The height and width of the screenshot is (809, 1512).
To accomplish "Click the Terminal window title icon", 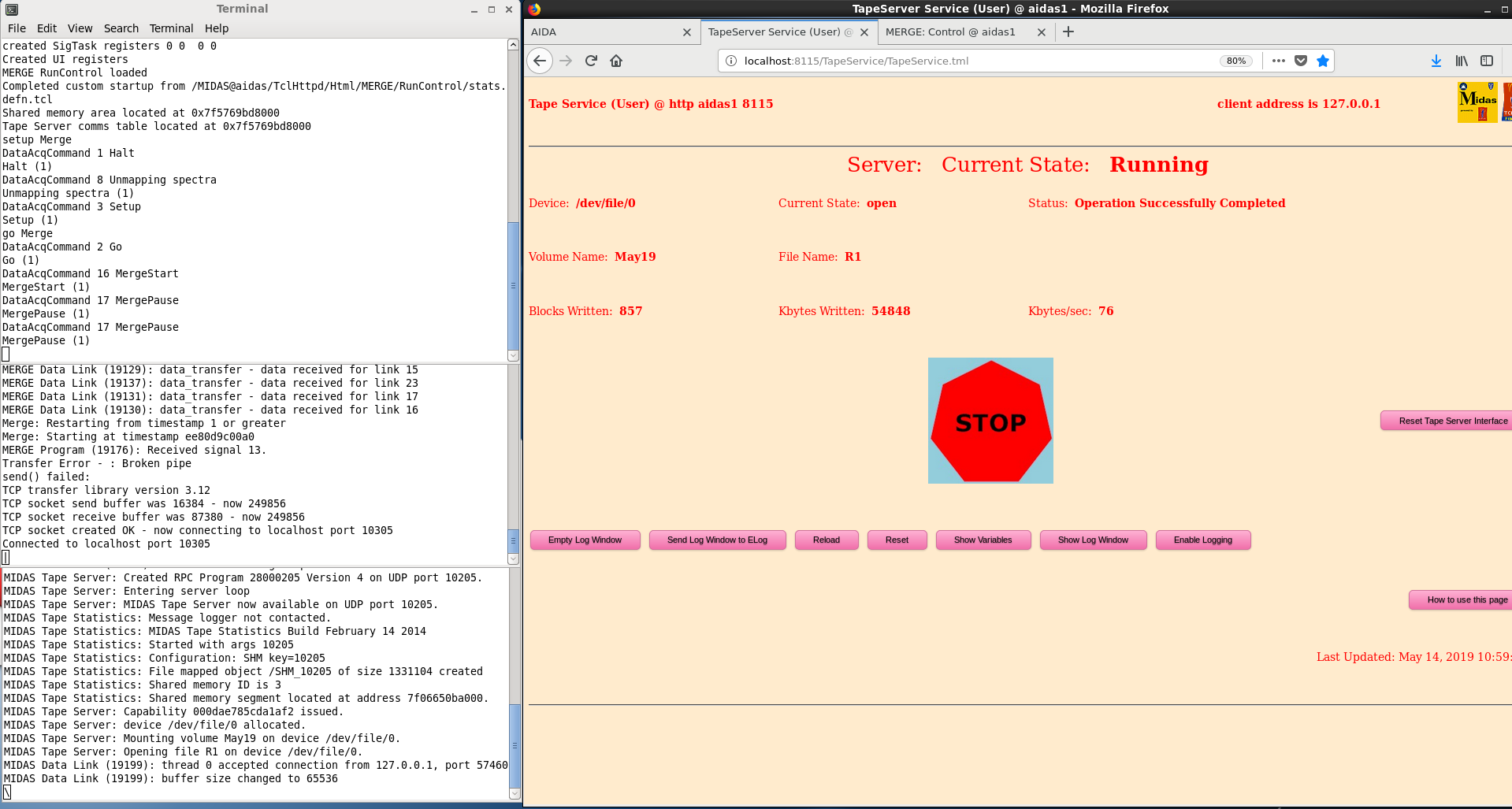I will pyautogui.click(x=11, y=9).
